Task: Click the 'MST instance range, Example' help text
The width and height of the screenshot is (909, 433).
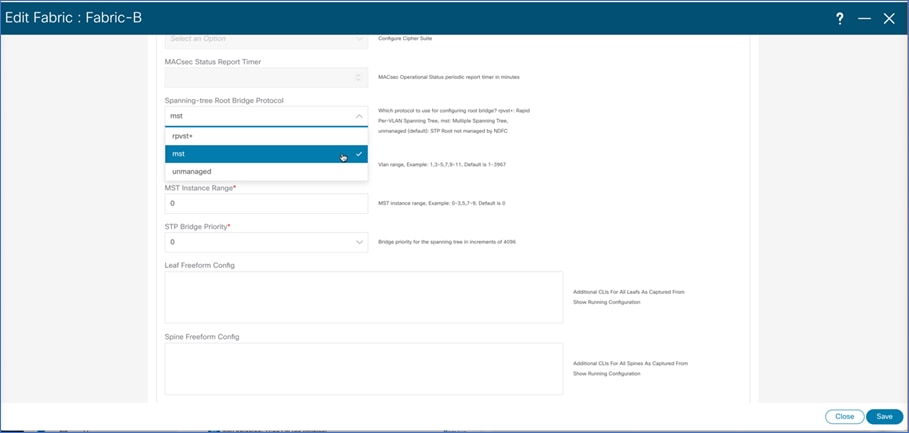Action: click(x=441, y=203)
